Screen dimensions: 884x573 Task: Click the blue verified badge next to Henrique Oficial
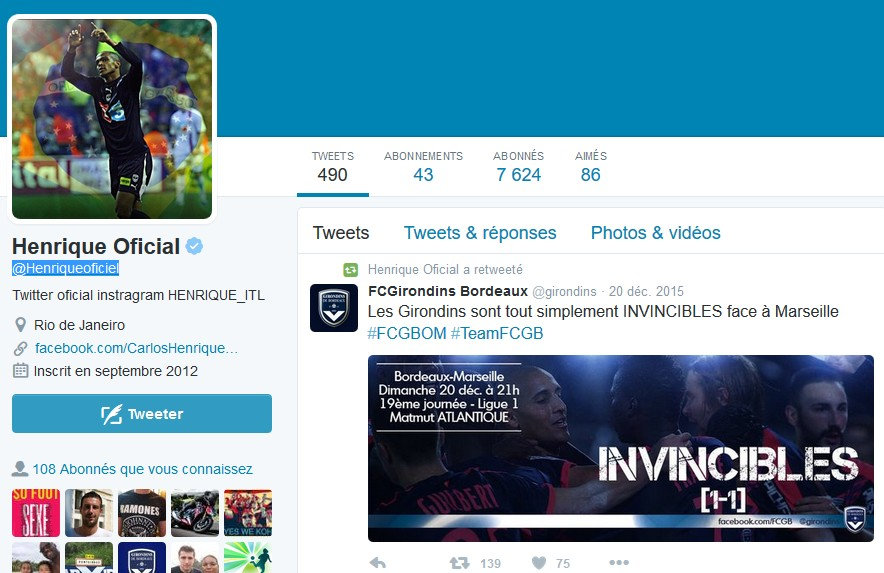point(195,246)
